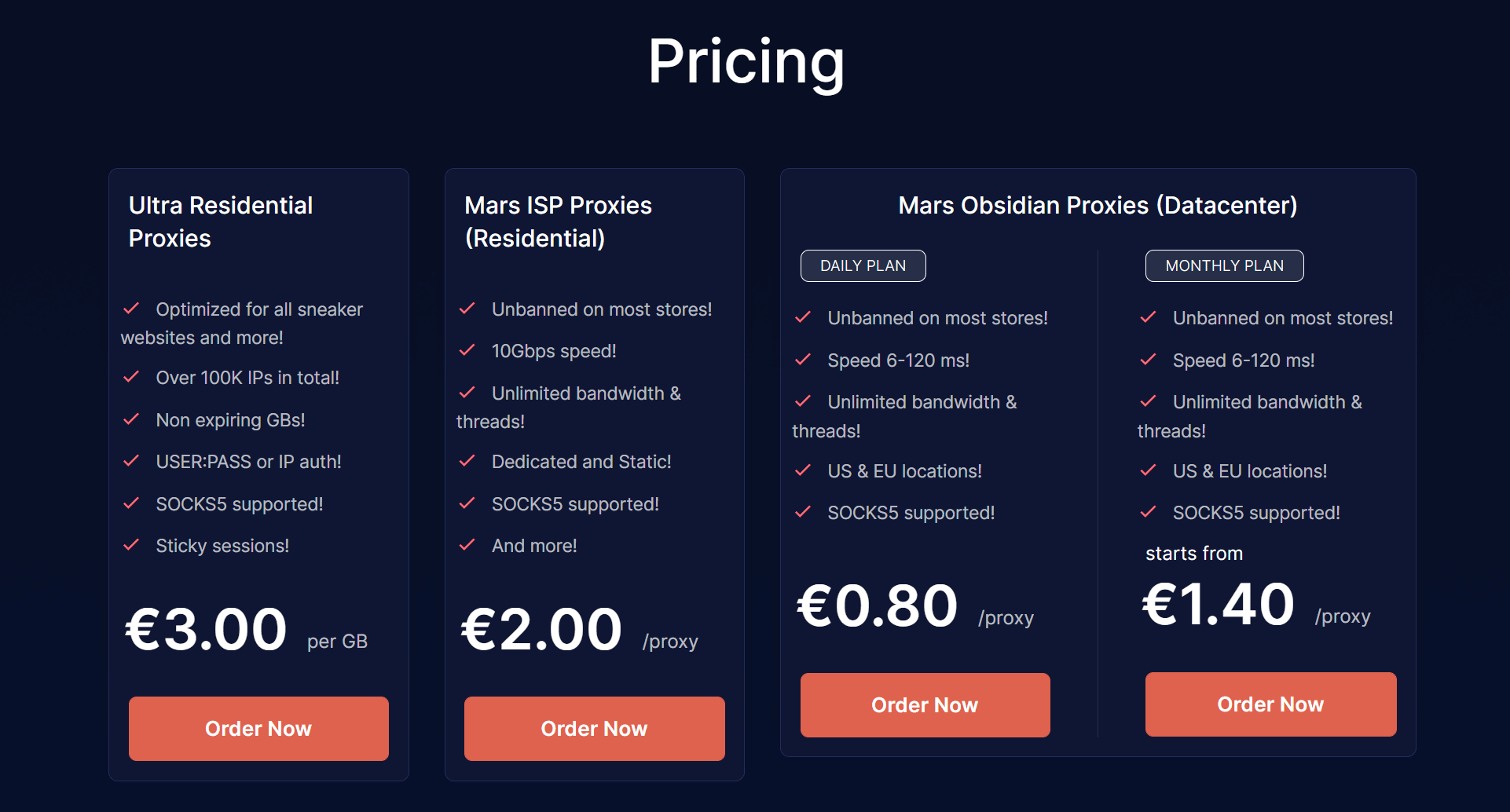This screenshot has width=1510, height=812.
Task: Click the checkmark beside 'Speed 6-120 ms!' in Daily Plan
Action: pos(804,360)
